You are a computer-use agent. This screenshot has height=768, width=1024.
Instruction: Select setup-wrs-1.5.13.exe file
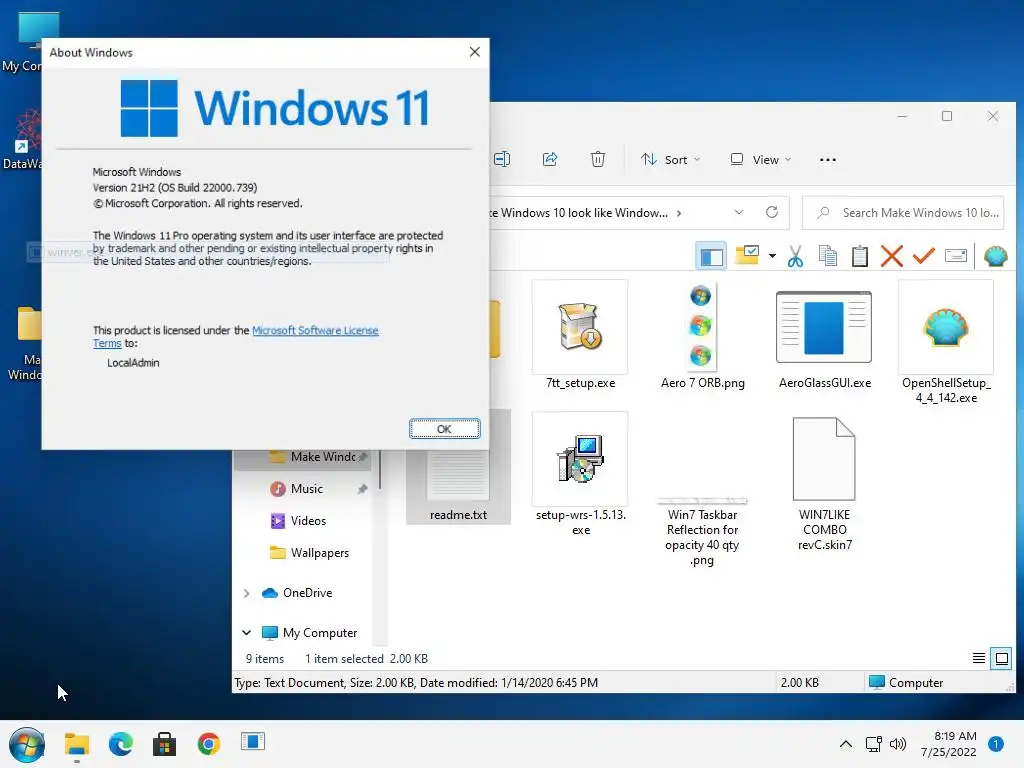coord(580,474)
